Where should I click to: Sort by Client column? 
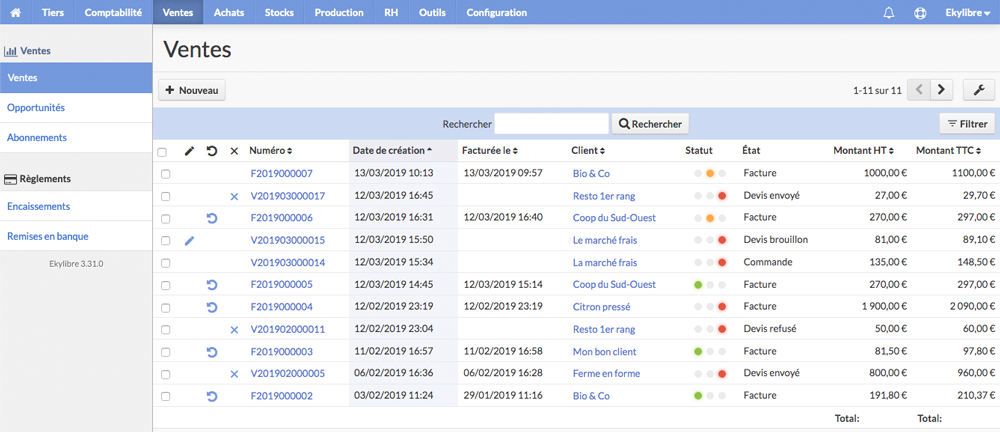pyautogui.click(x=588, y=151)
